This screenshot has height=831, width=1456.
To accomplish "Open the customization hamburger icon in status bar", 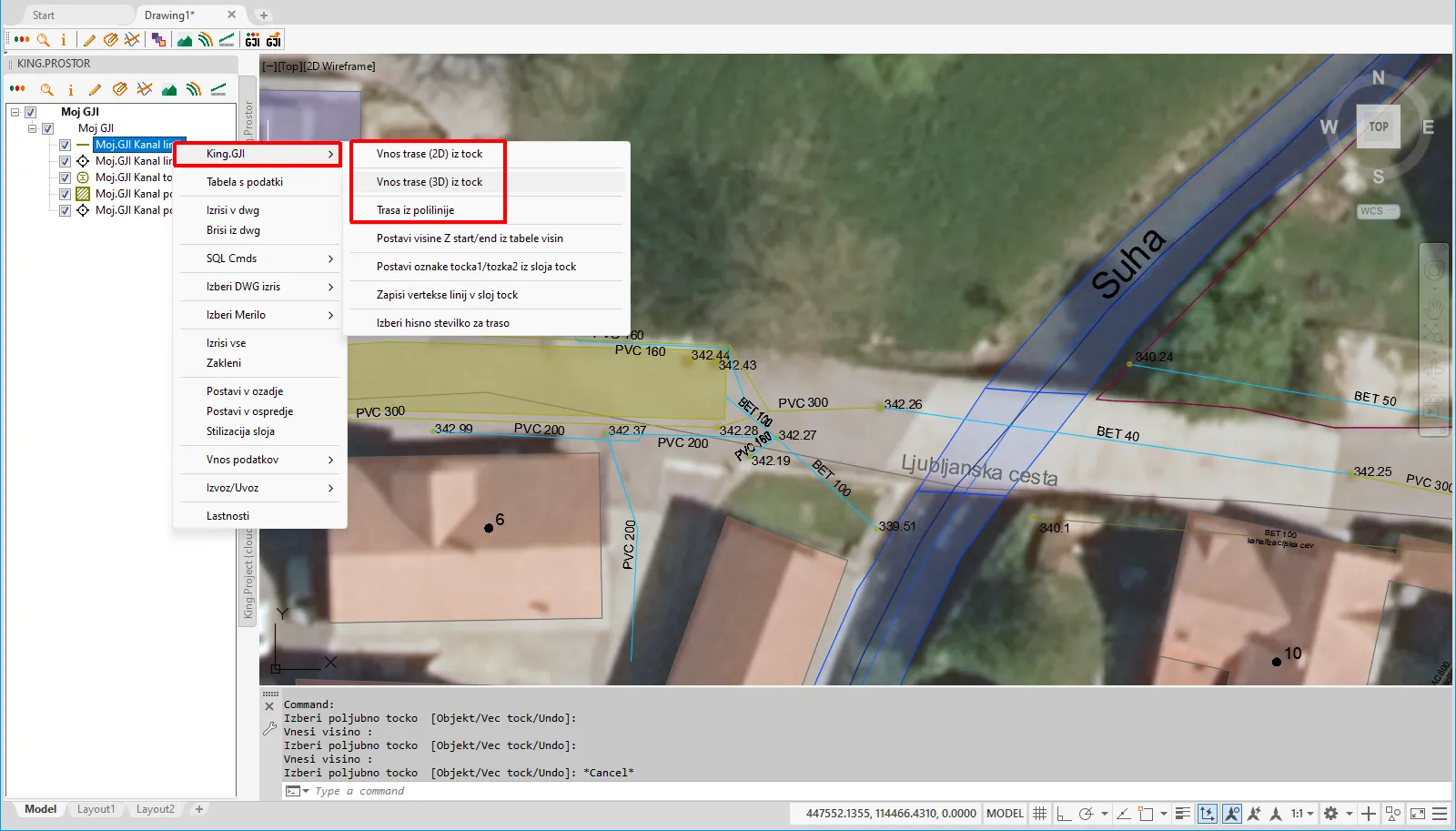I will pos(1440,814).
